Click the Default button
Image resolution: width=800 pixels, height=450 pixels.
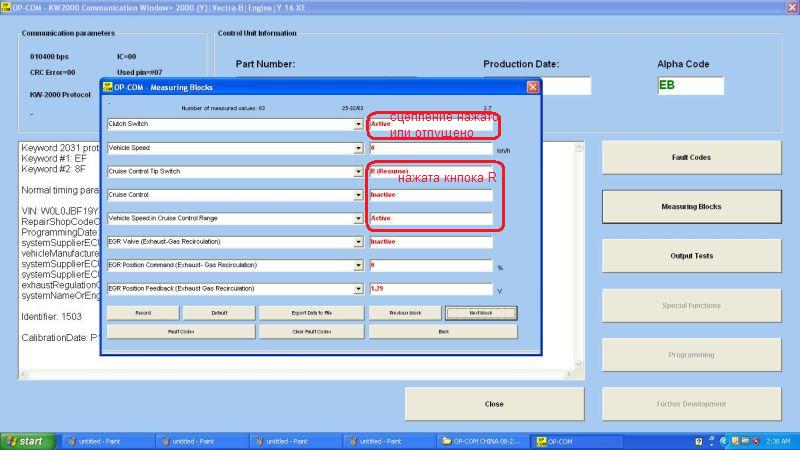pos(219,313)
